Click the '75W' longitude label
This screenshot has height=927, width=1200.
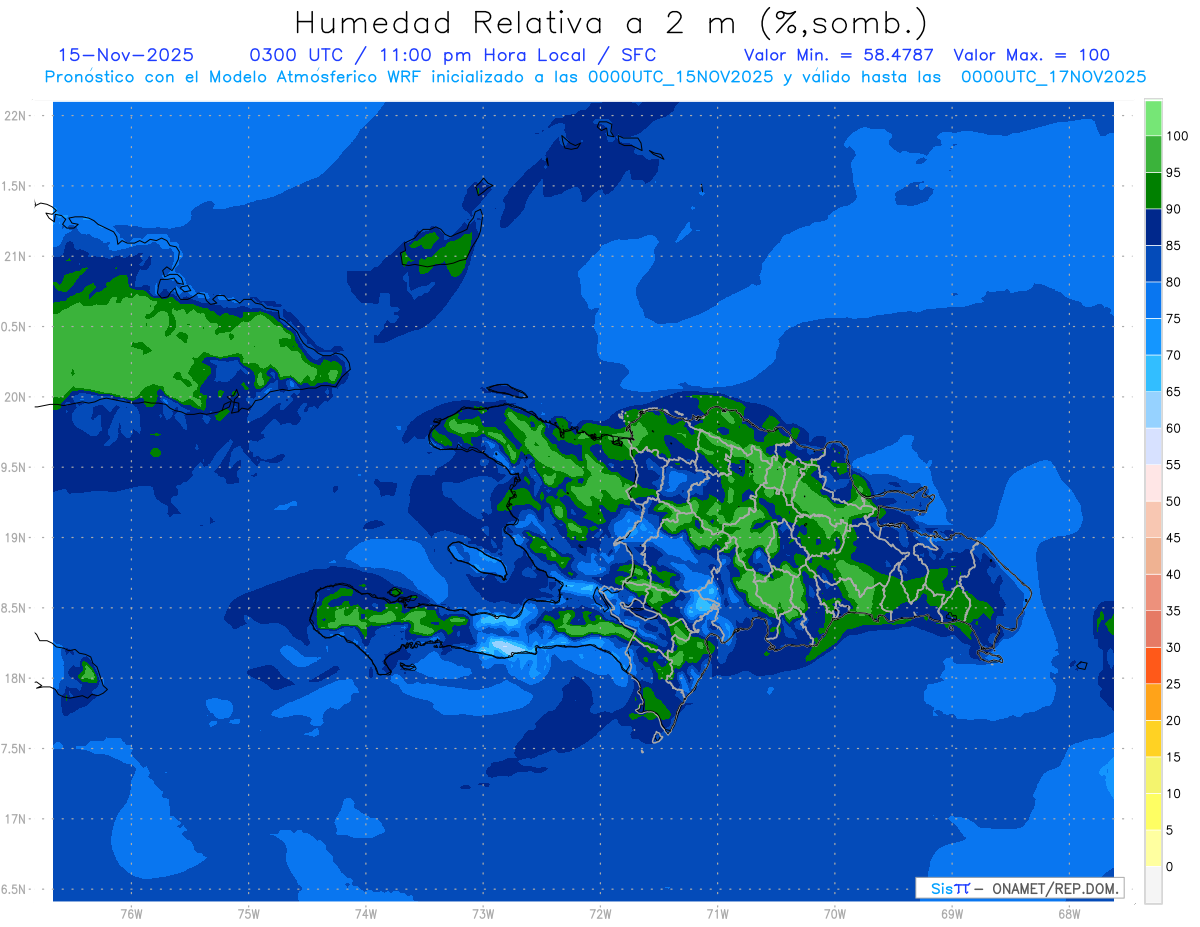pyautogui.click(x=248, y=913)
